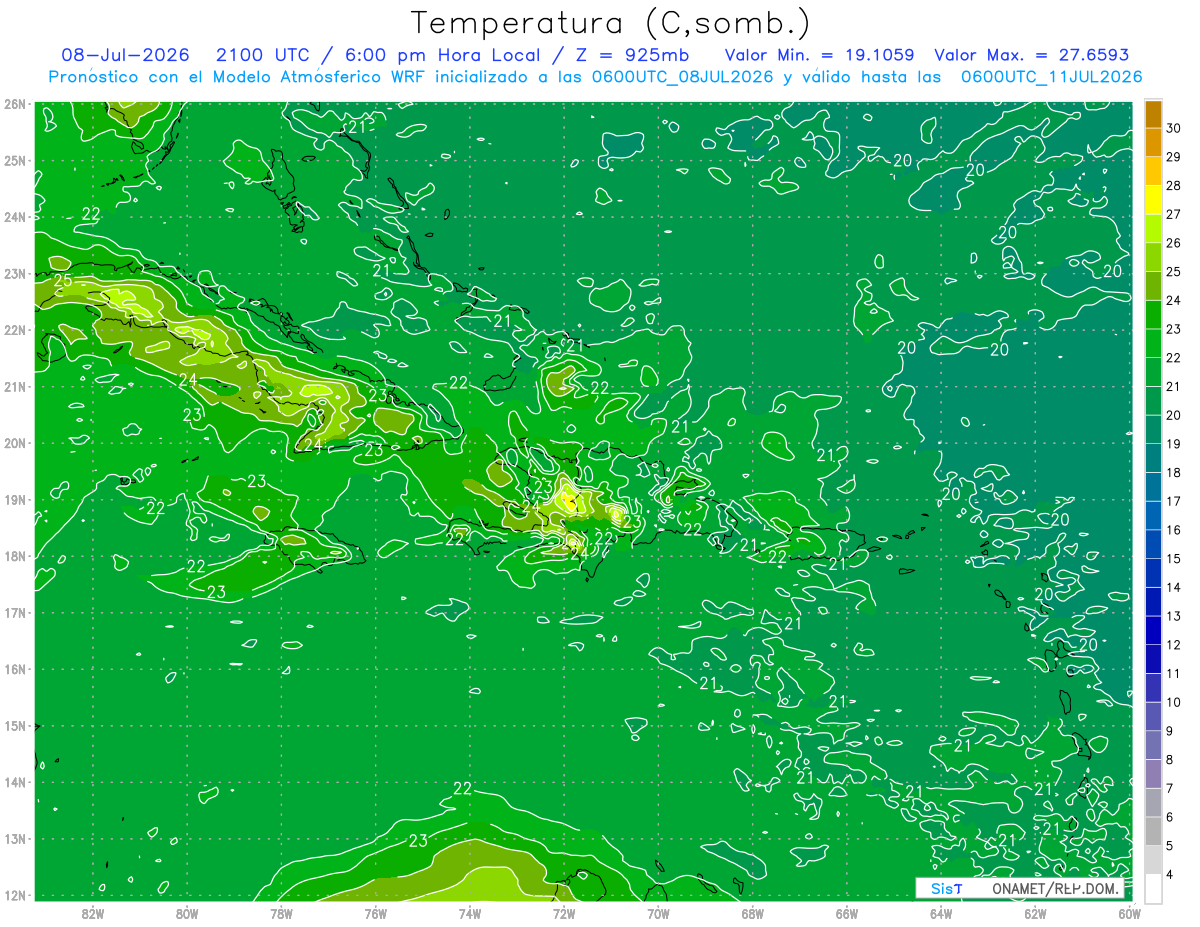Click the legend swatch between 23 and 24
The image size is (1200, 927).
click(x=1153, y=316)
